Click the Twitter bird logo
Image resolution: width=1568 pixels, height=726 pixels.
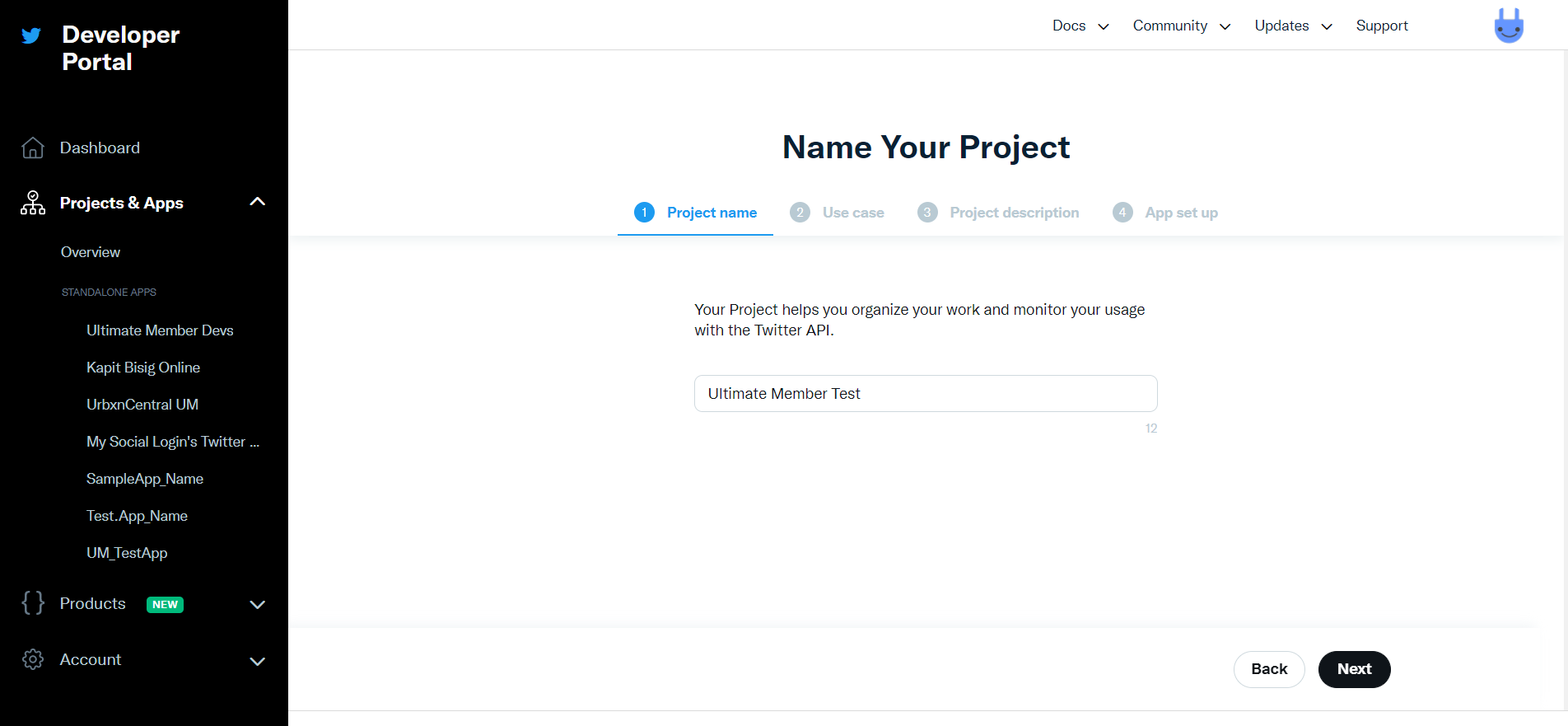pos(31,35)
